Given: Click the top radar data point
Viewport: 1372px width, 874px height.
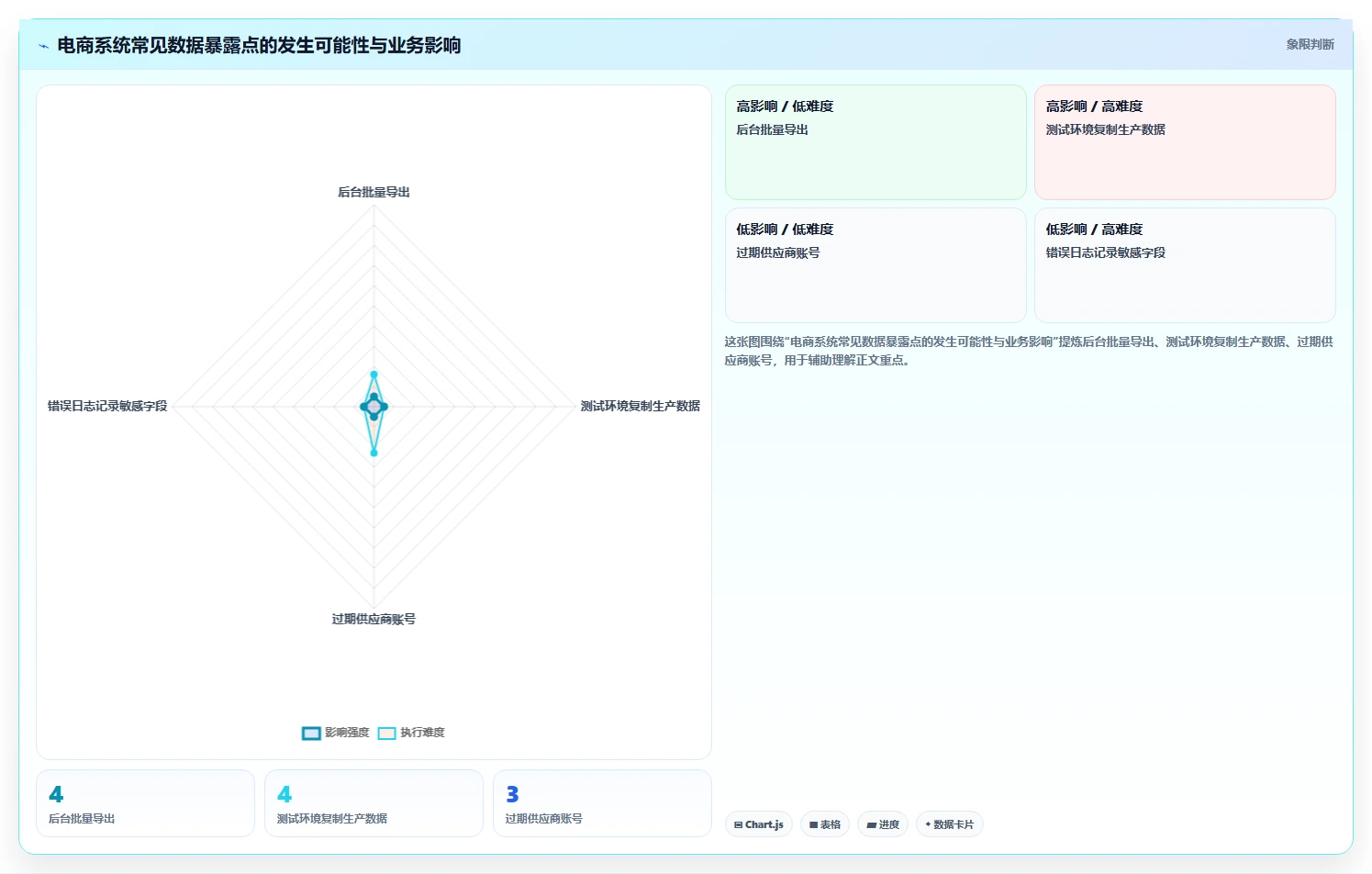Looking at the screenshot, I should point(374,375).
